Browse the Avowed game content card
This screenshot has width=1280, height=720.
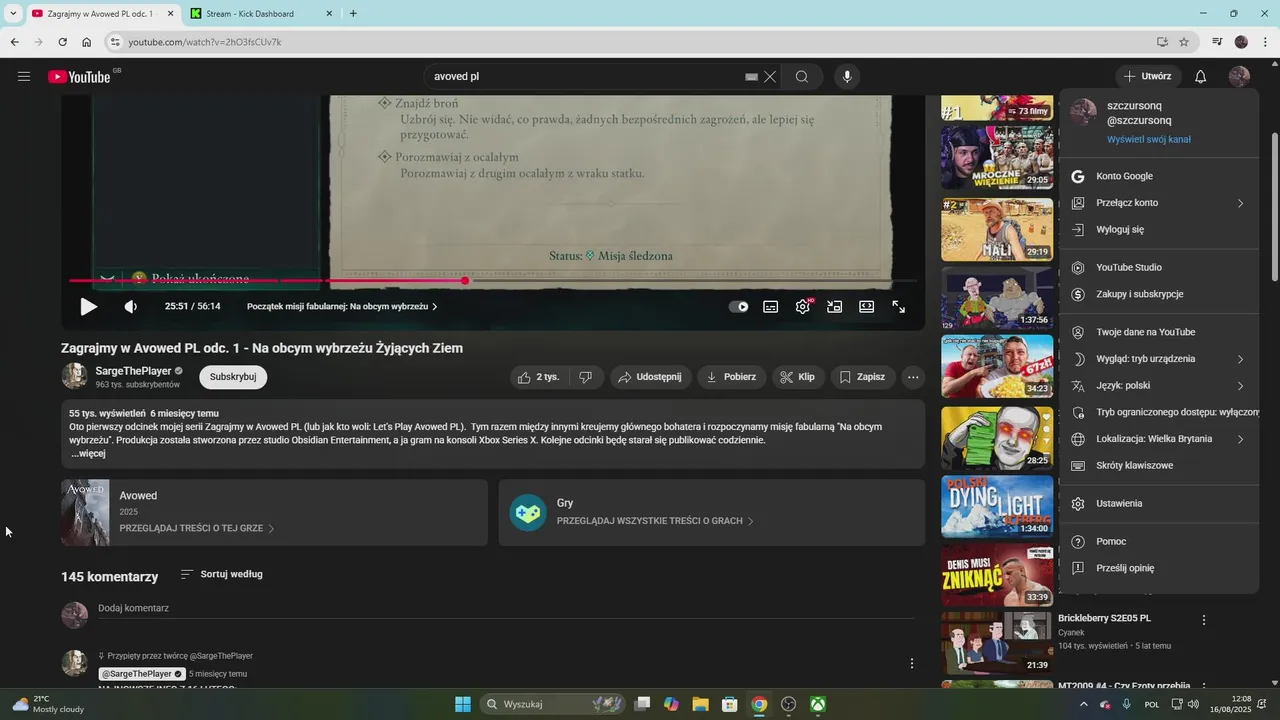click(274, 512)
